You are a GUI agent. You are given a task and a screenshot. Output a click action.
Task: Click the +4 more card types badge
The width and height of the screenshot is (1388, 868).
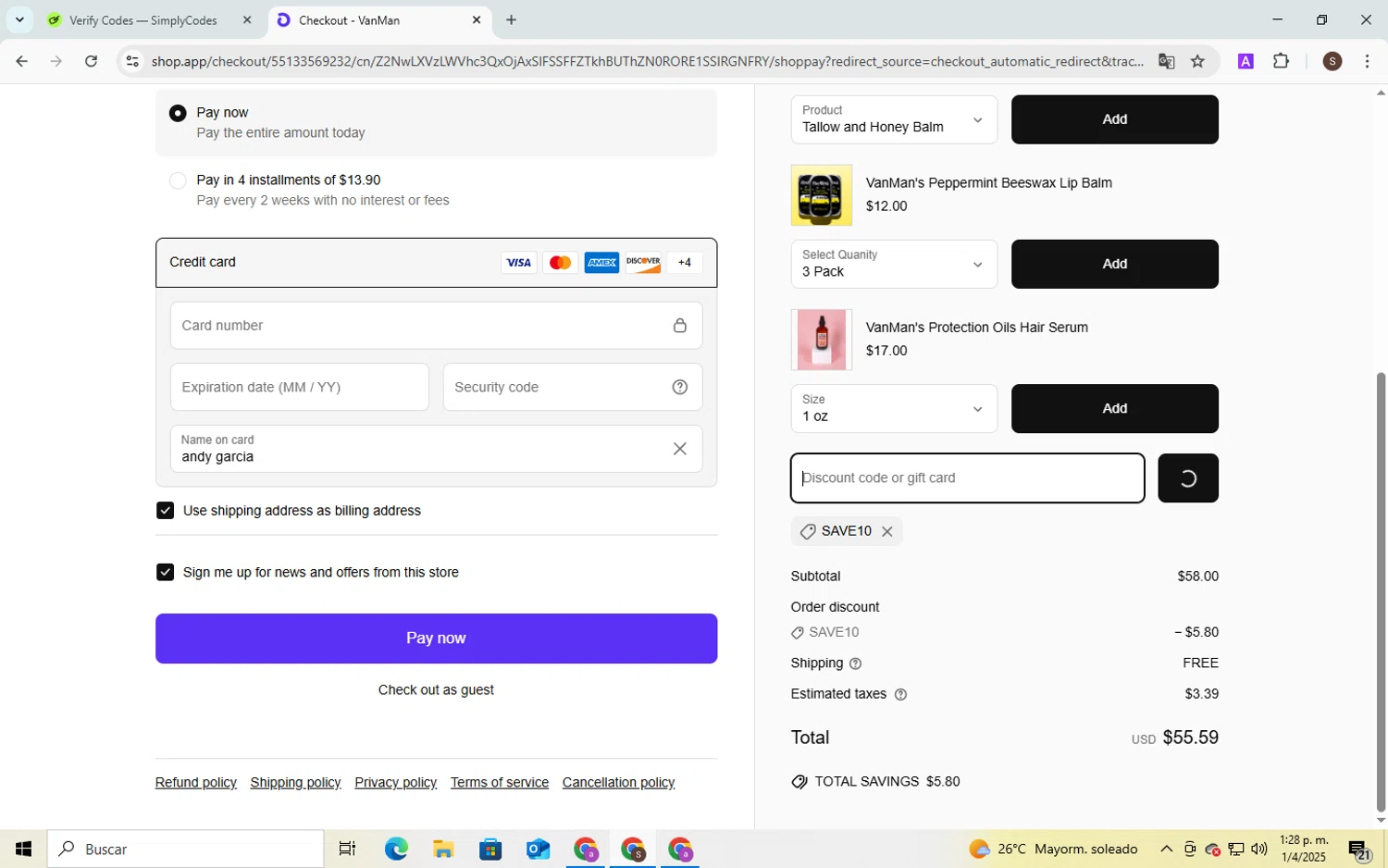[684, 263]
